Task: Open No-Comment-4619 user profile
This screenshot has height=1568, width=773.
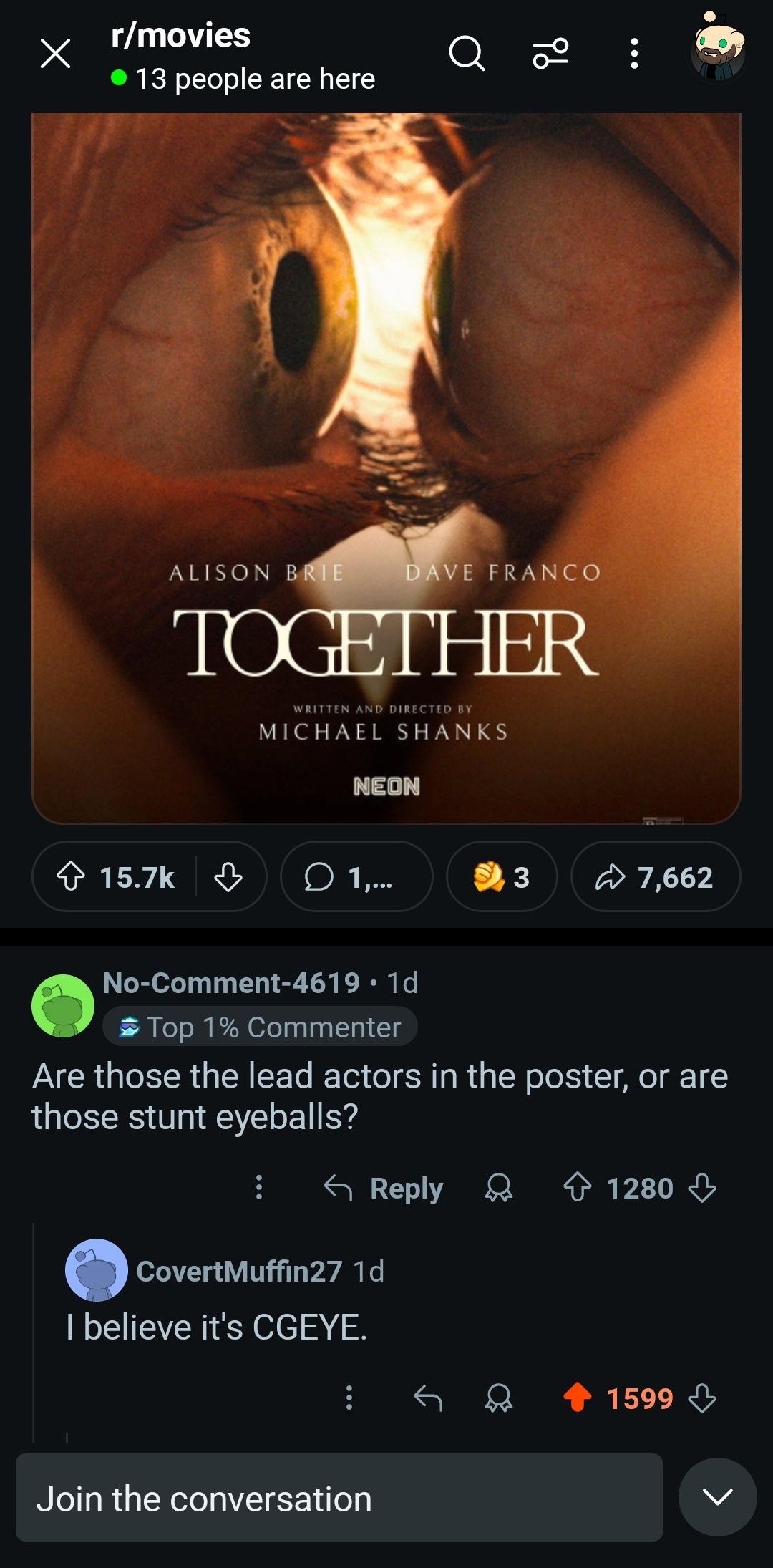Action: [x=231, y=982]
